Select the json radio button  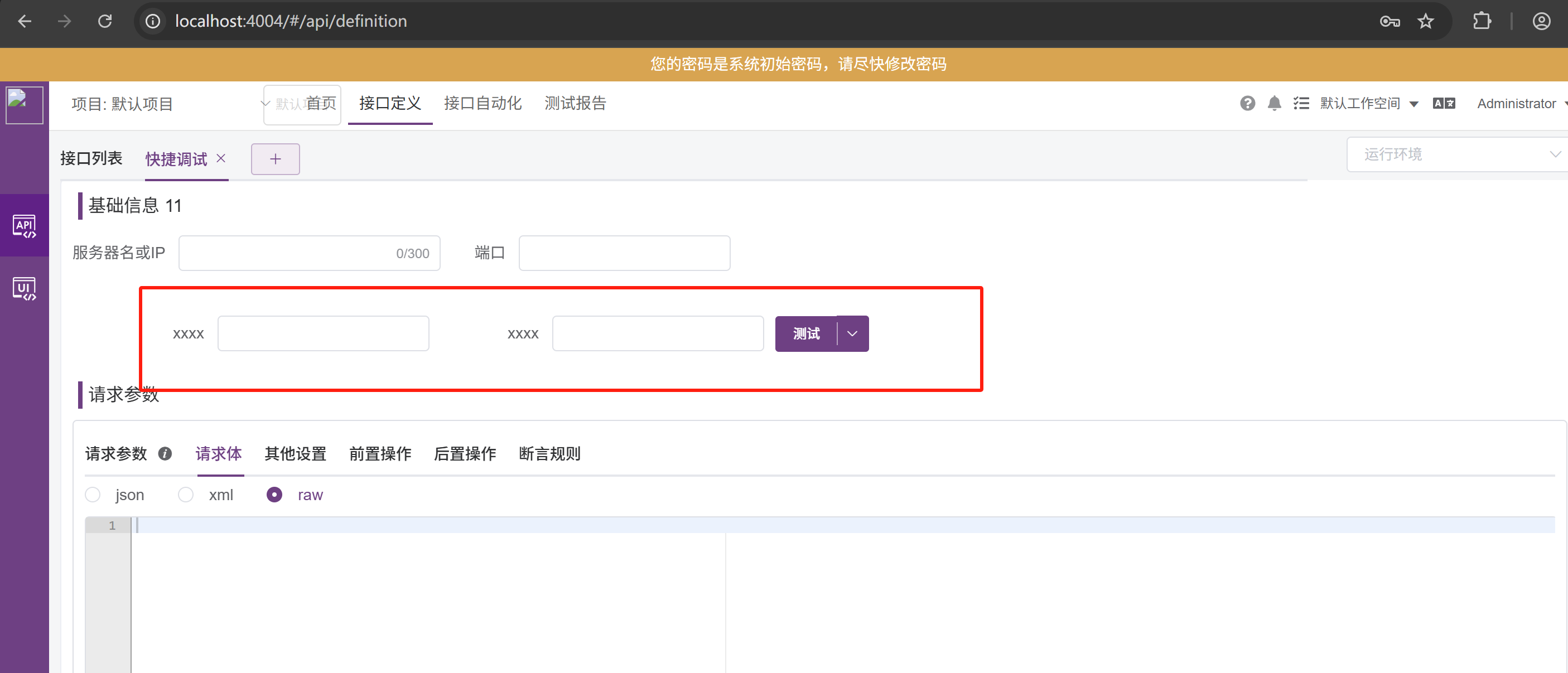(93, 495)
